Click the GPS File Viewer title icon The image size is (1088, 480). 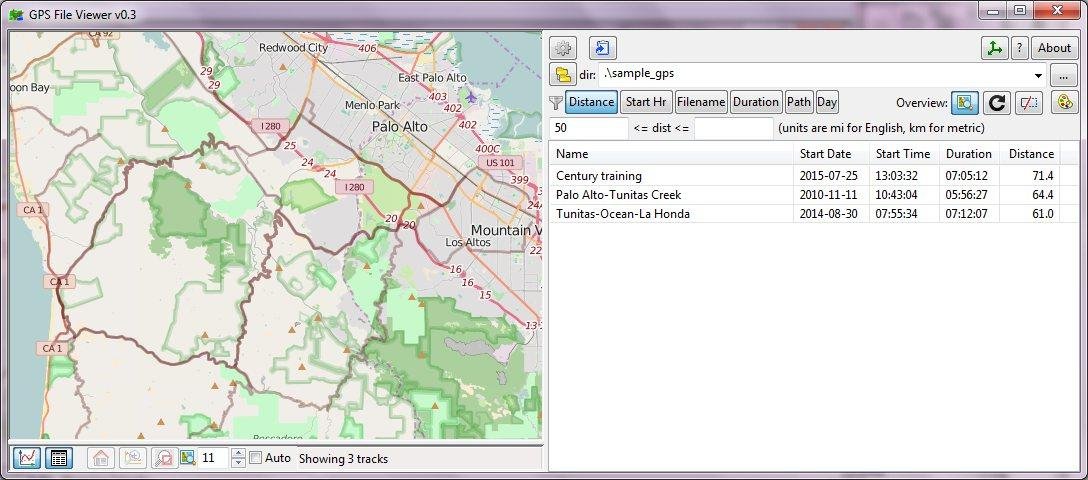(15, 15)
